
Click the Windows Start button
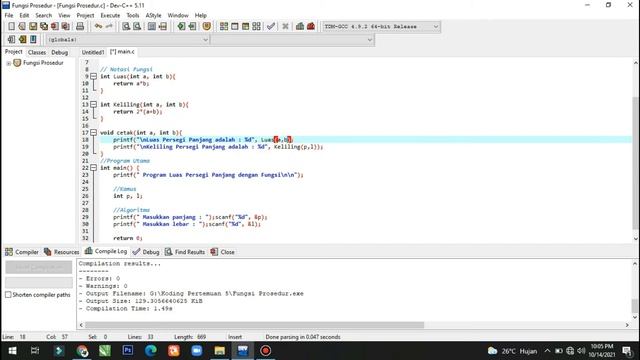click(x=12, y=351)
